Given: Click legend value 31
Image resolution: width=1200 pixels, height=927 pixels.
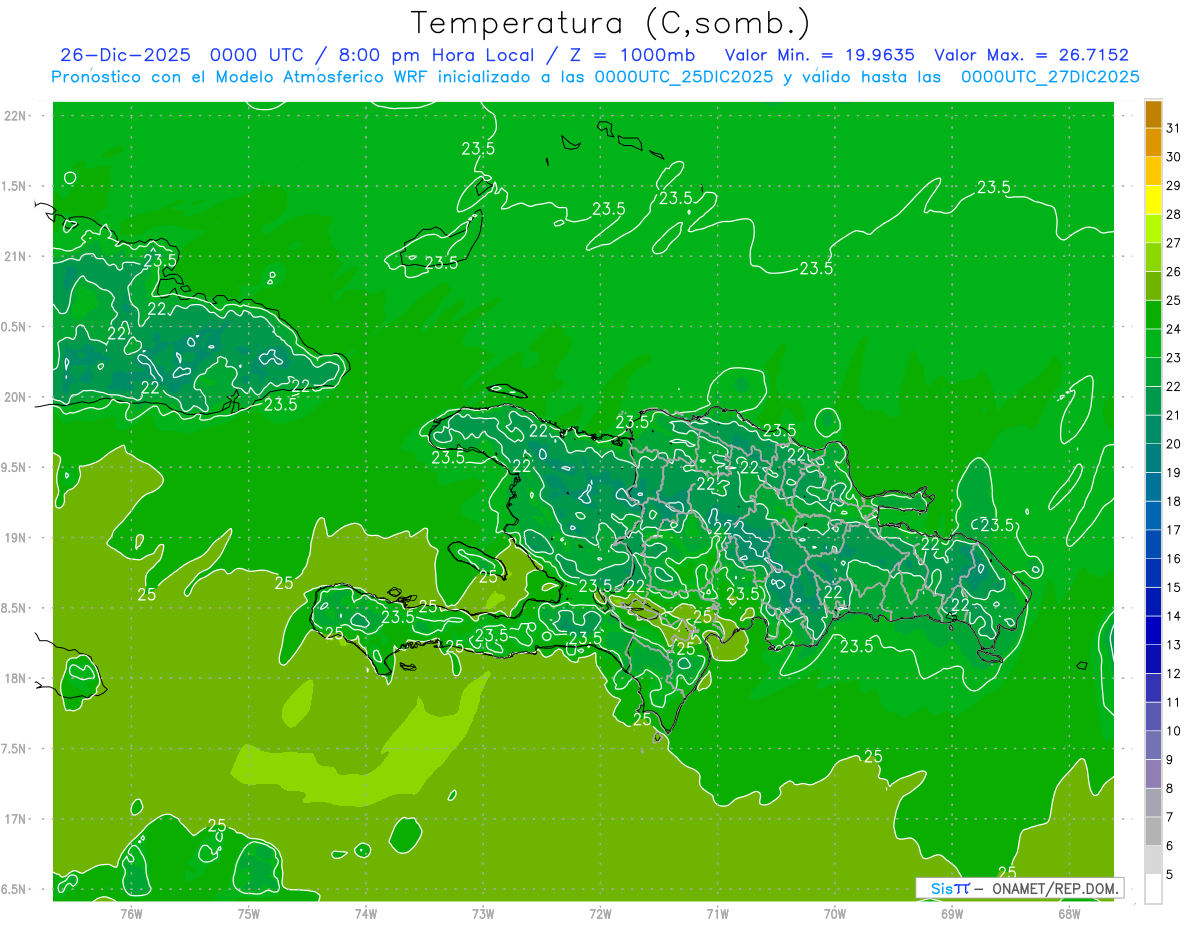Looking at the screenshot, I should pos(1174,128).
